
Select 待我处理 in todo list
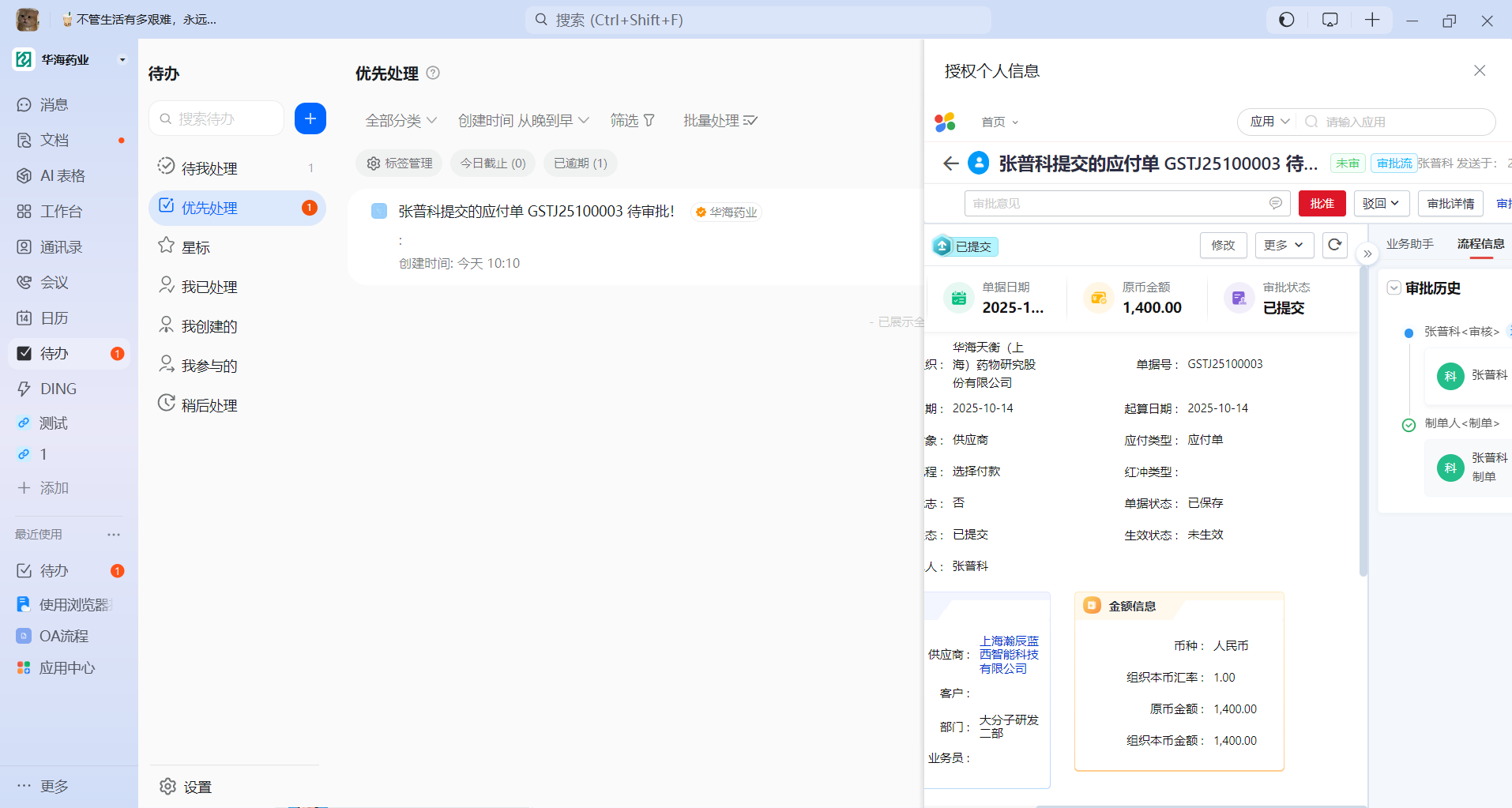(x=237, y=168)
